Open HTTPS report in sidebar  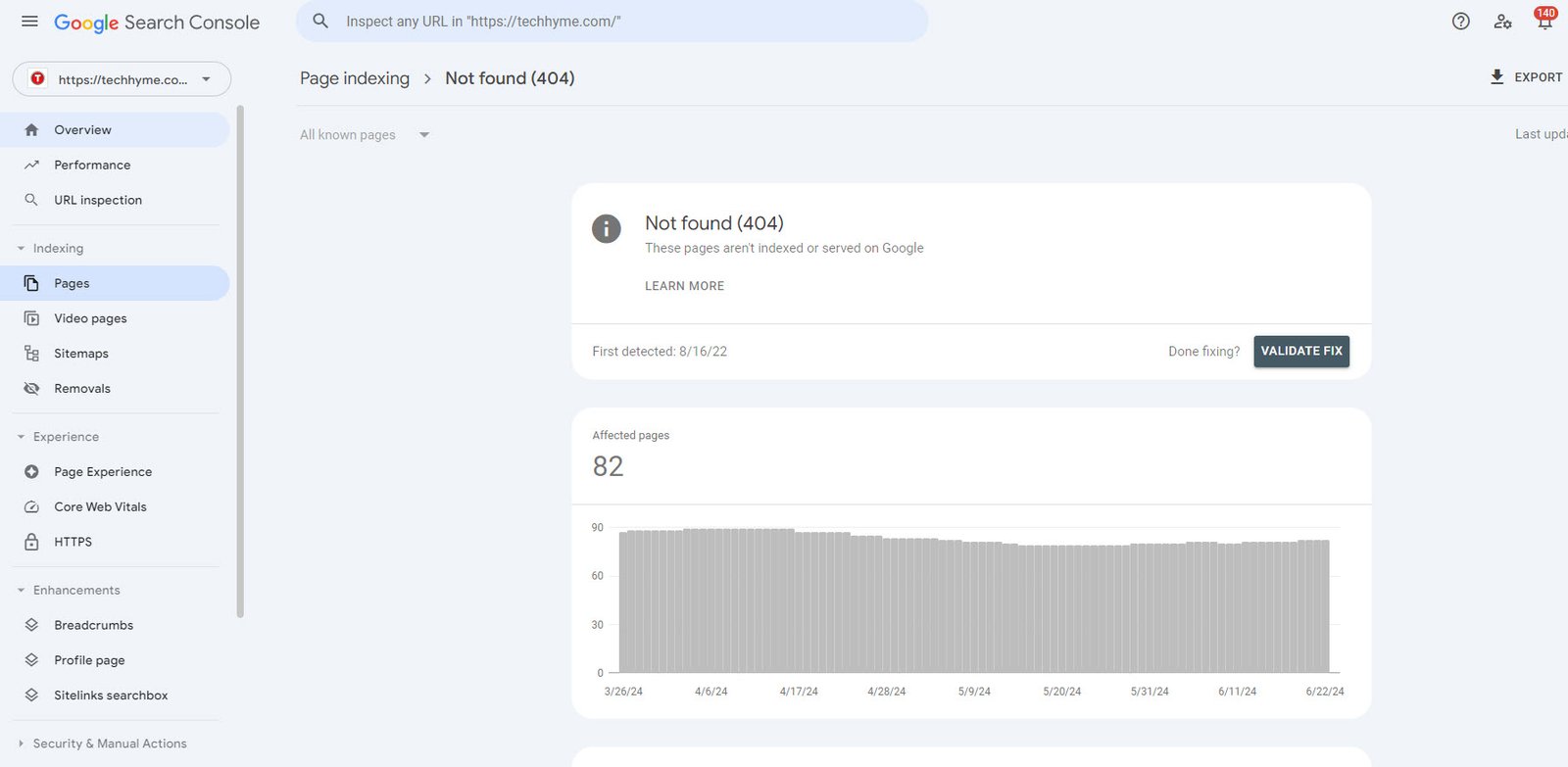tap(116, 542)
